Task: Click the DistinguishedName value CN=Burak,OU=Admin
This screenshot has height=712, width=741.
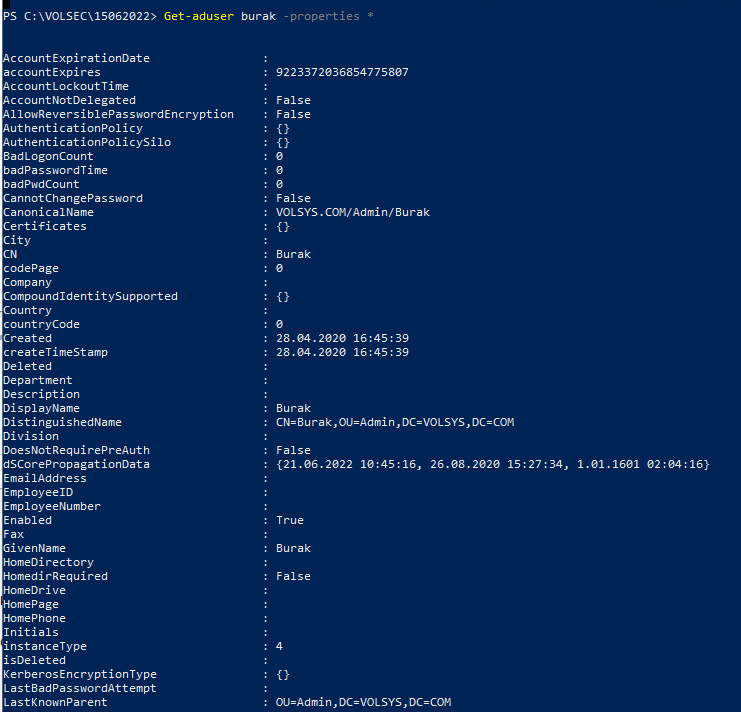Action: coord(395,422)
